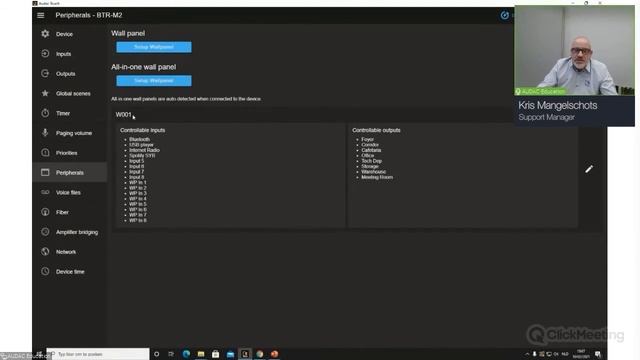This screenshot has width=640, height=360.
Task: Edit wall panel W001 with pencil icon
Action: [589, 169]
